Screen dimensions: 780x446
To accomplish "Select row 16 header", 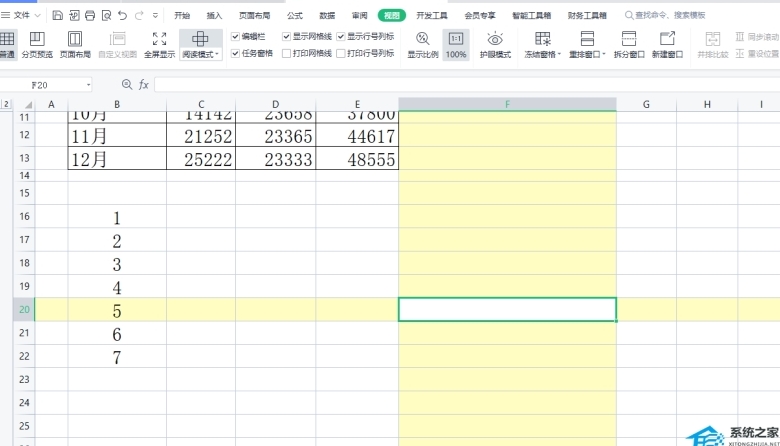I will 24,216.
